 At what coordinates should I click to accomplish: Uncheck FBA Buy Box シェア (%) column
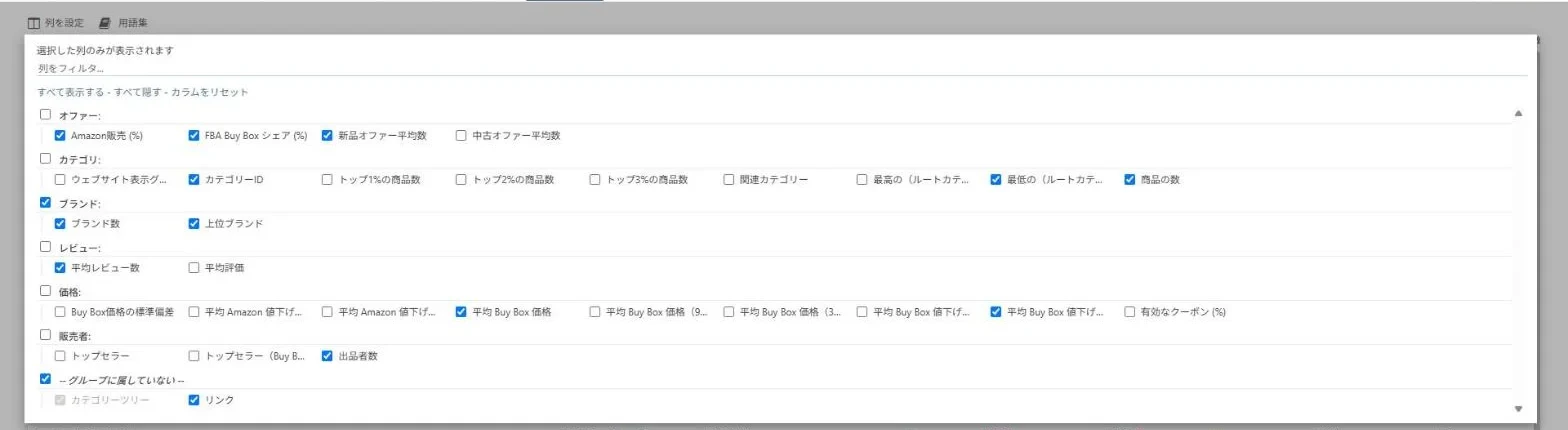coord(194,135)
